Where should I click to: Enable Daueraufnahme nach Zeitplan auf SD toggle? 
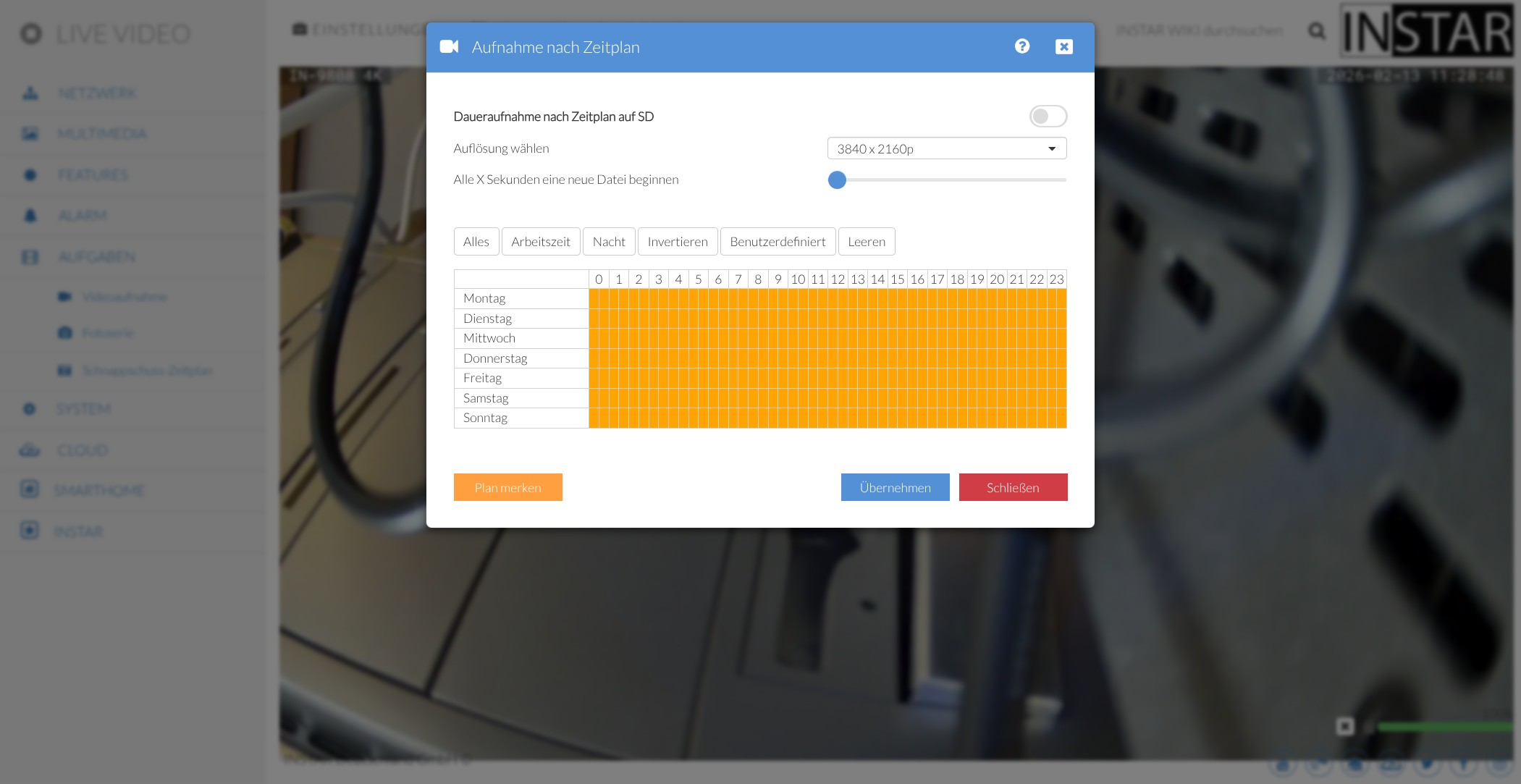coord(1048,117)
